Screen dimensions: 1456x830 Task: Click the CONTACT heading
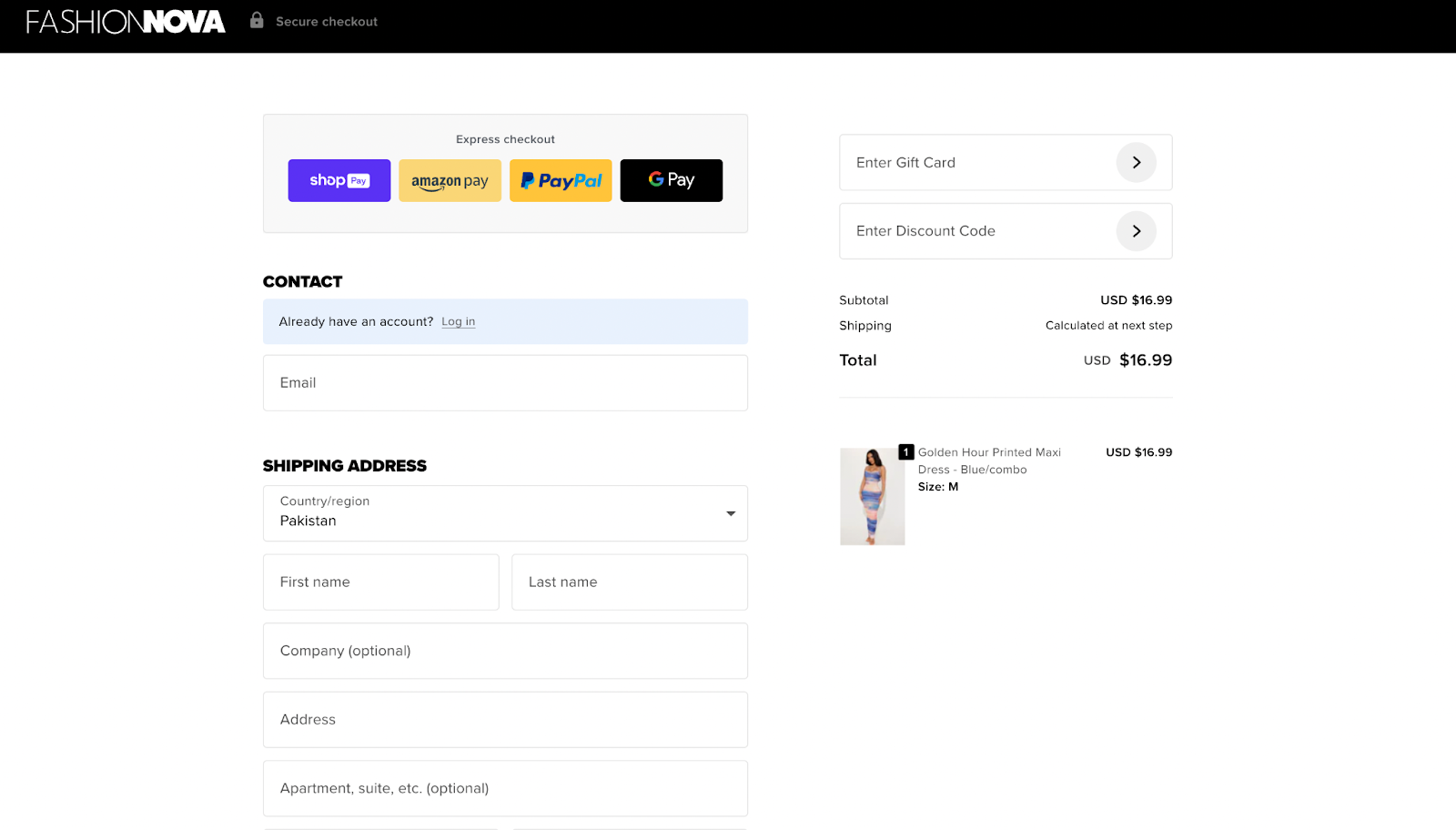point(303,282)
